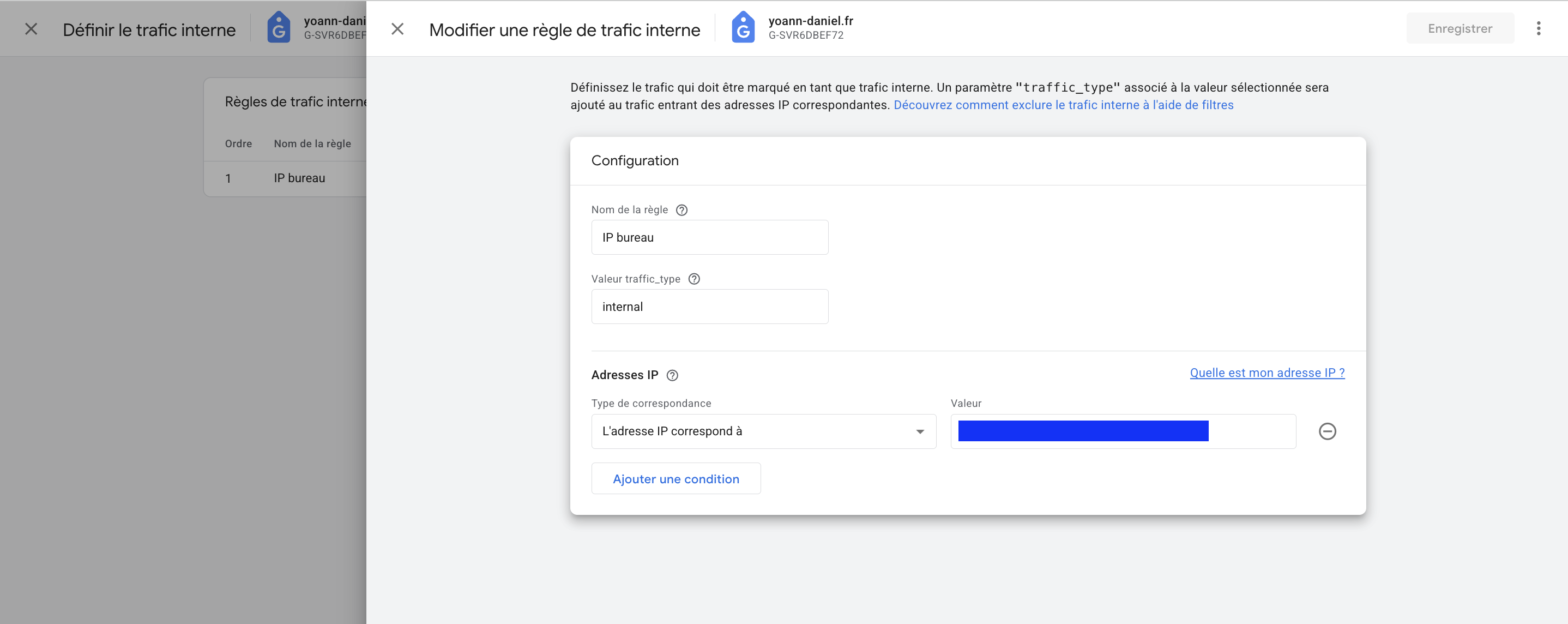Click the Nom de la règle column header

point(312,143)
